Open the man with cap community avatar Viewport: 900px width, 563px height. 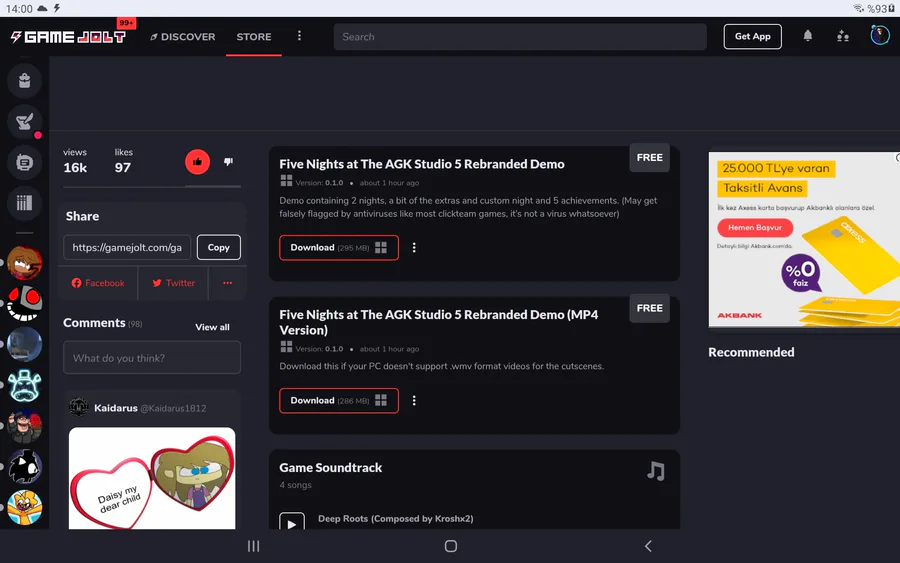click(x=24, y=426)
